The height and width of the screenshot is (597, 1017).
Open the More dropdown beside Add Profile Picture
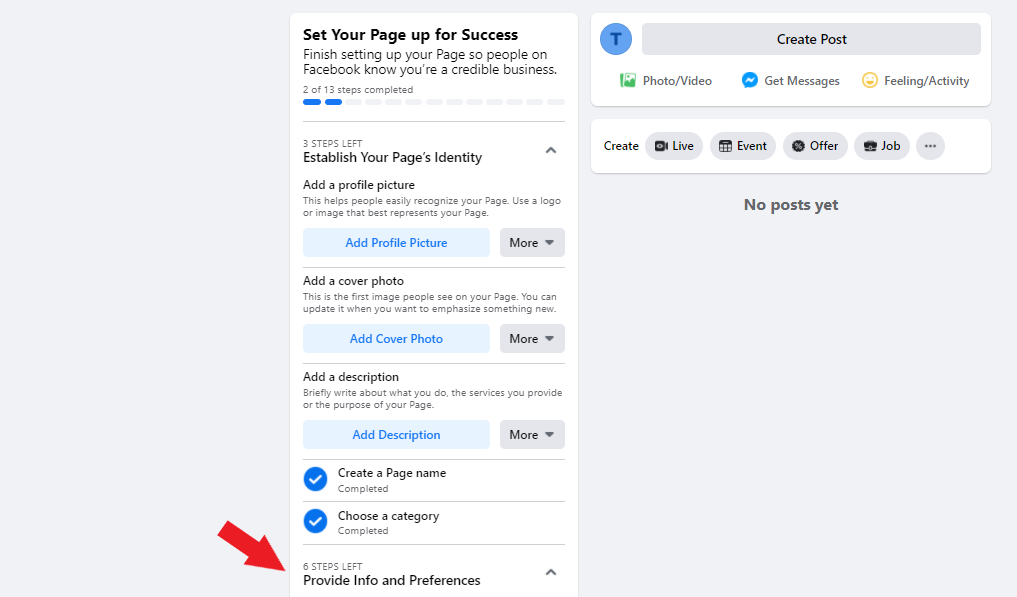532,243
